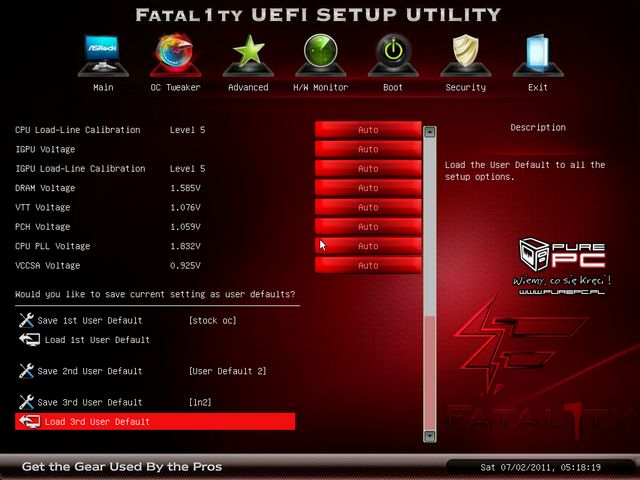
Task: Open IGPU Voltage Auto dropdown
Action: (368, 149)
